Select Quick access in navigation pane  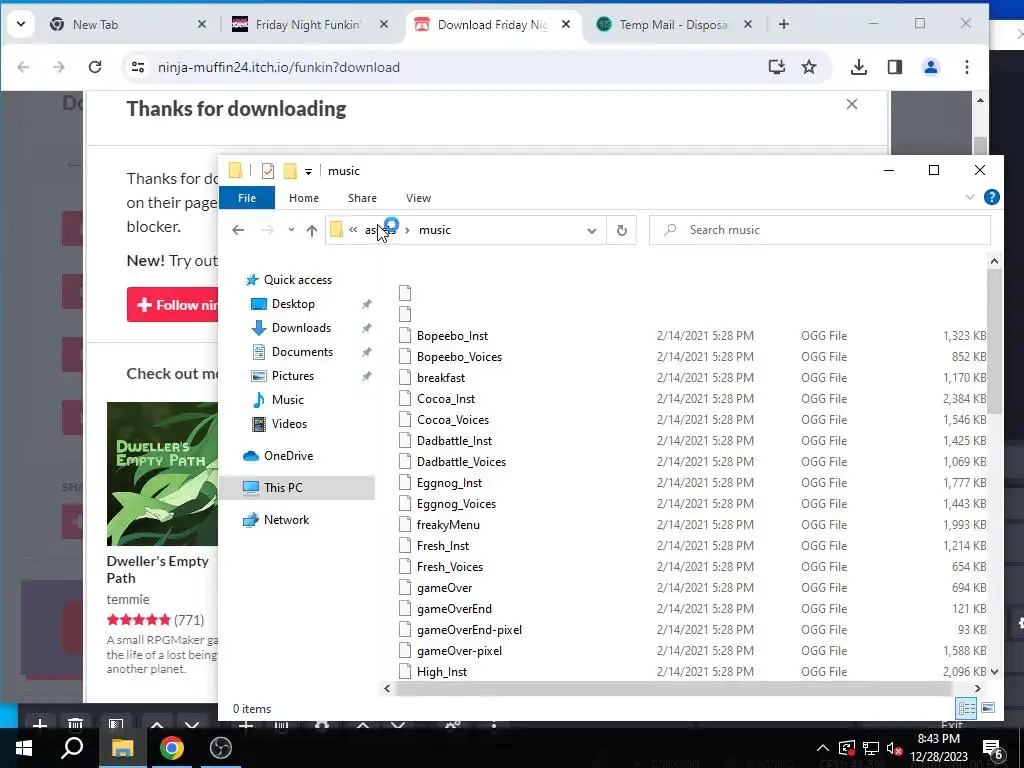pos(298,280)
